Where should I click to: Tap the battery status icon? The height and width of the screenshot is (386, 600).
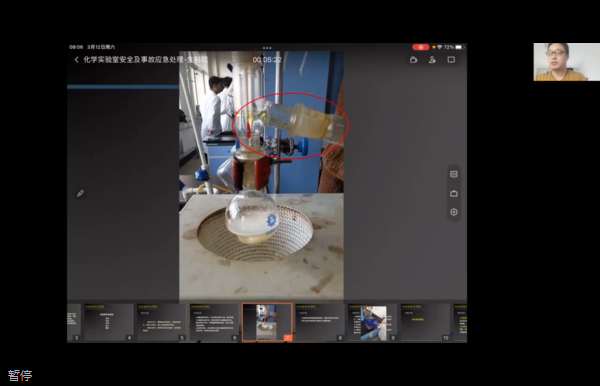[x=460, y=47]
